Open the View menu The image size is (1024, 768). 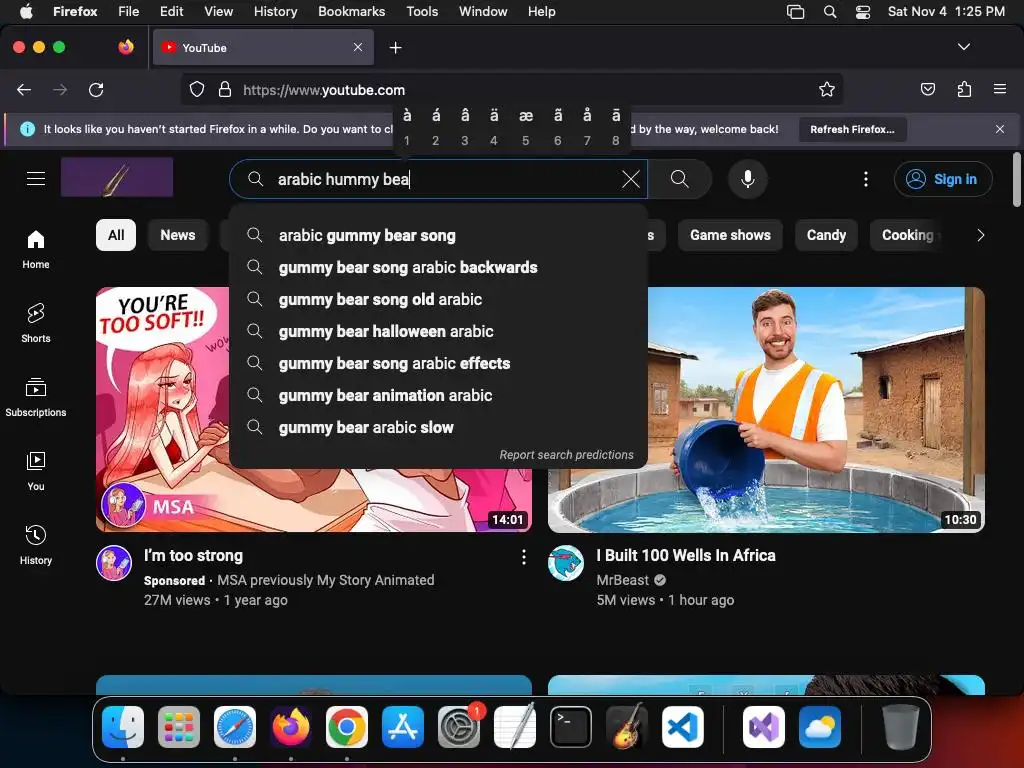point(218,12)
